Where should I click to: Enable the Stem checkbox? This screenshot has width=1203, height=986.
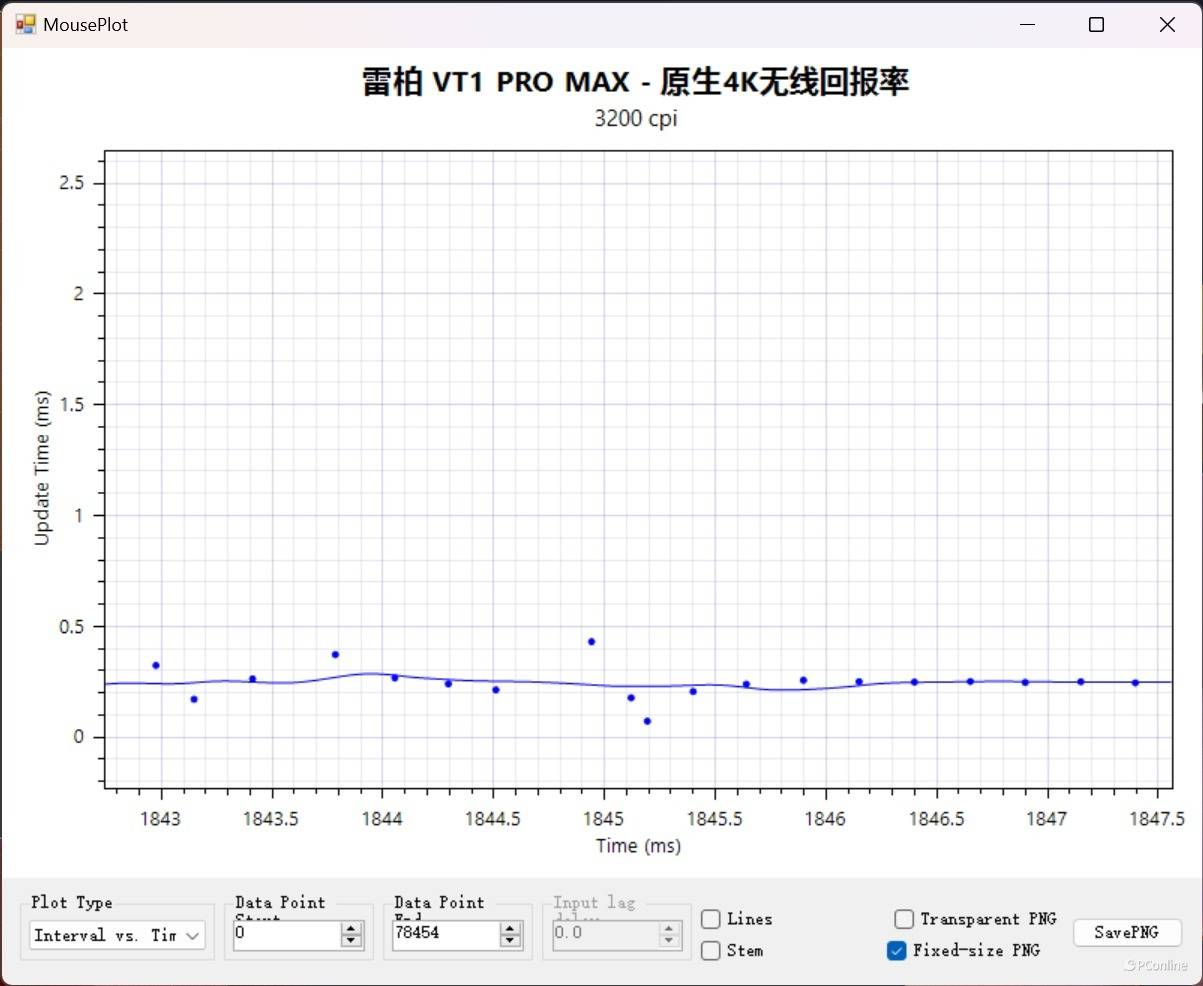711,951
